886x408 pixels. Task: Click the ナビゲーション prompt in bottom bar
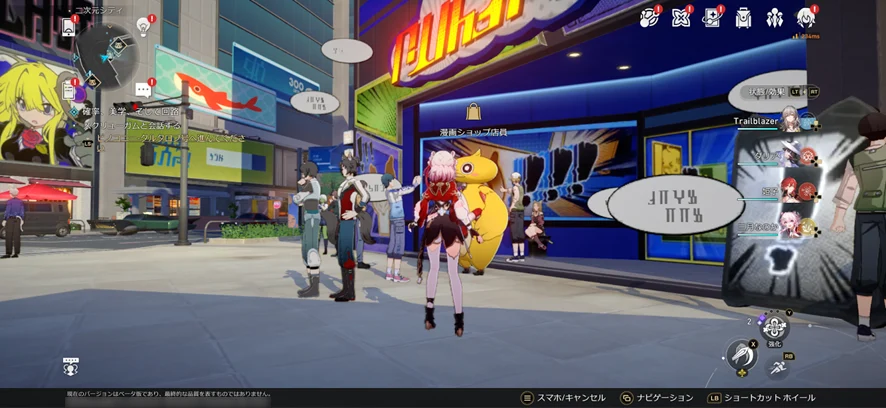pyautogui.click(x=656, y=397)
